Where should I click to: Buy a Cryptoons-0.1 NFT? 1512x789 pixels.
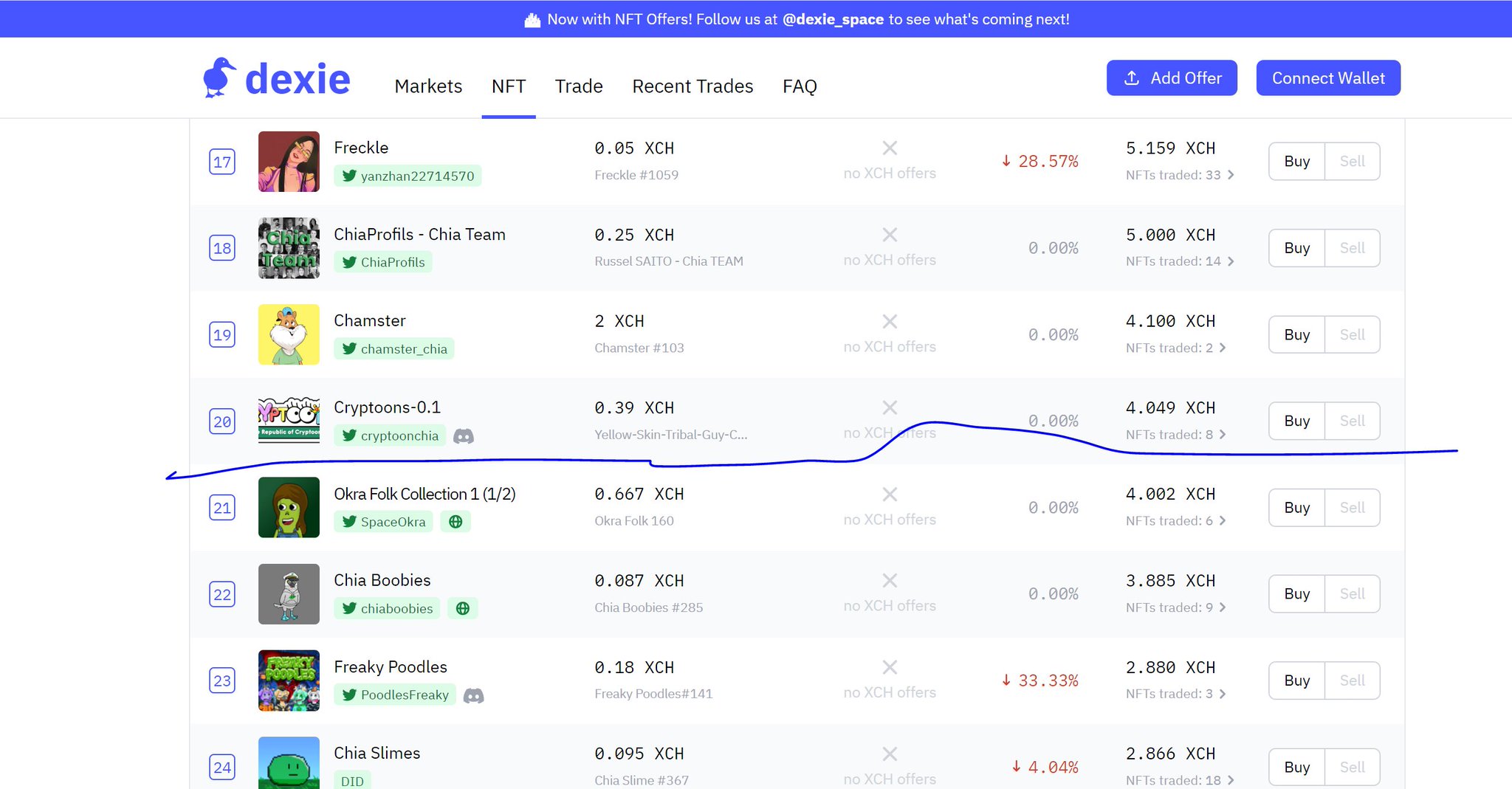pyautogui.click(x=1296, y=421)
